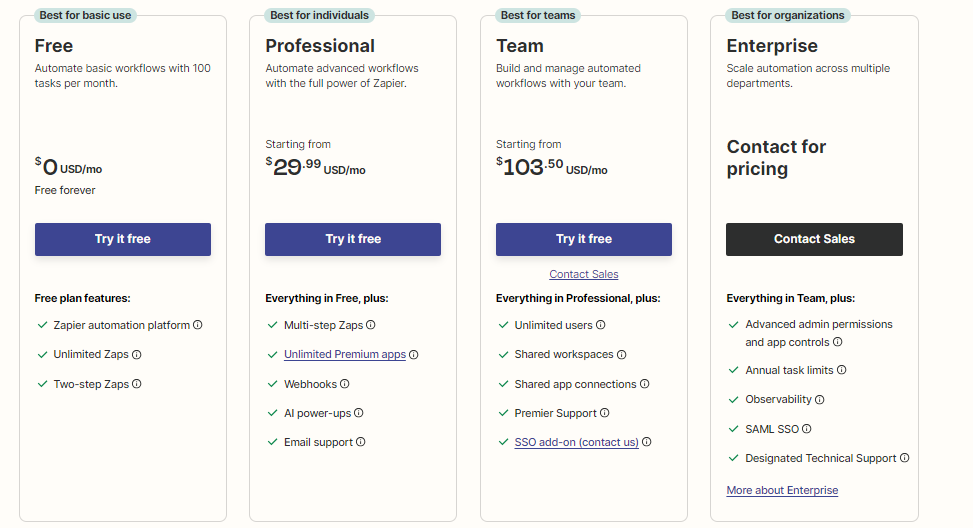Click info icon beside Observability
Viewport: 973px width, 528px height.
point(820,400)
